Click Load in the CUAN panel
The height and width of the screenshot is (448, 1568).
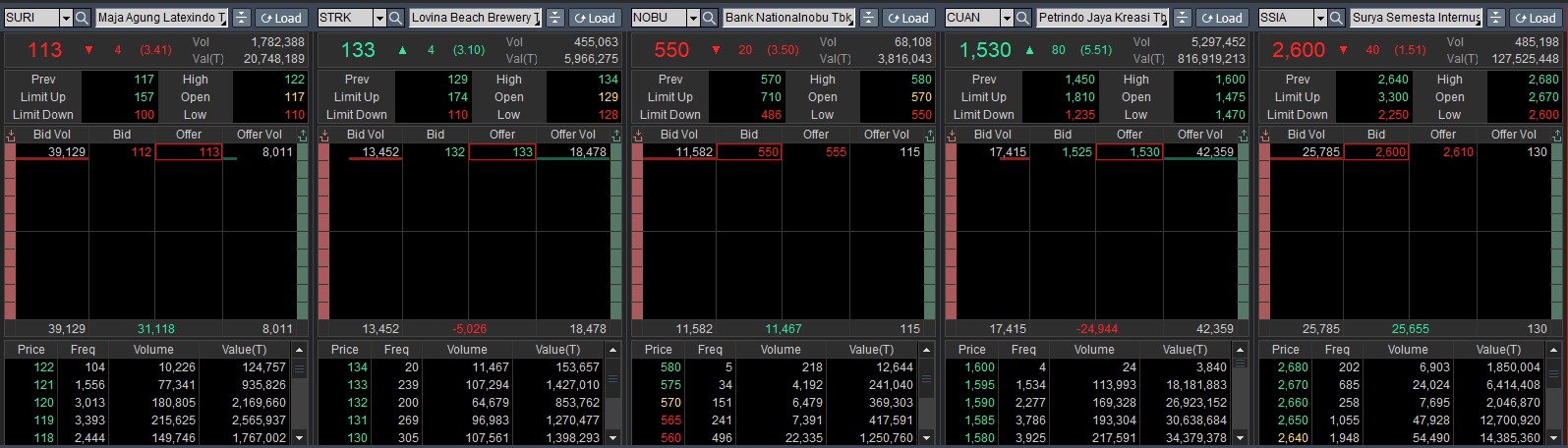(x=1222, y=18)
